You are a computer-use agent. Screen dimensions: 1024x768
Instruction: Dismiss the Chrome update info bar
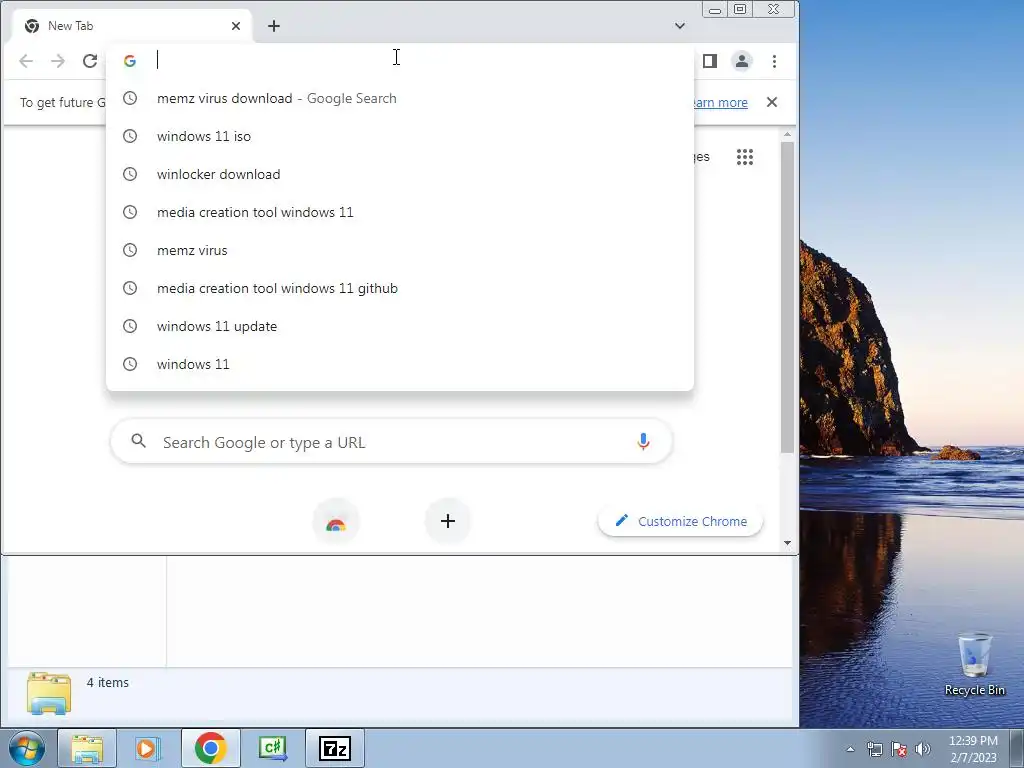click(772, 102)
